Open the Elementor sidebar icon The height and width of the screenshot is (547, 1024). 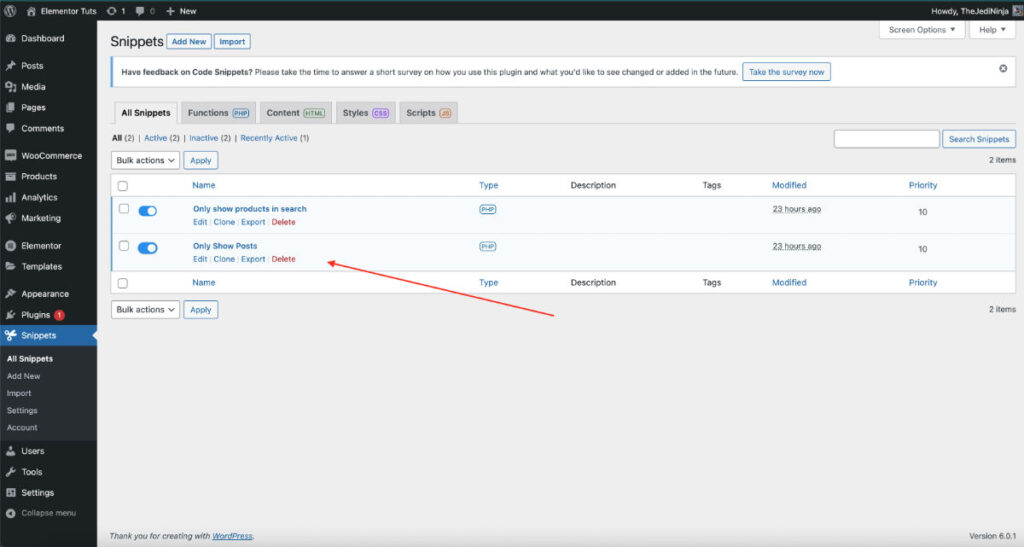pos(10,246)
